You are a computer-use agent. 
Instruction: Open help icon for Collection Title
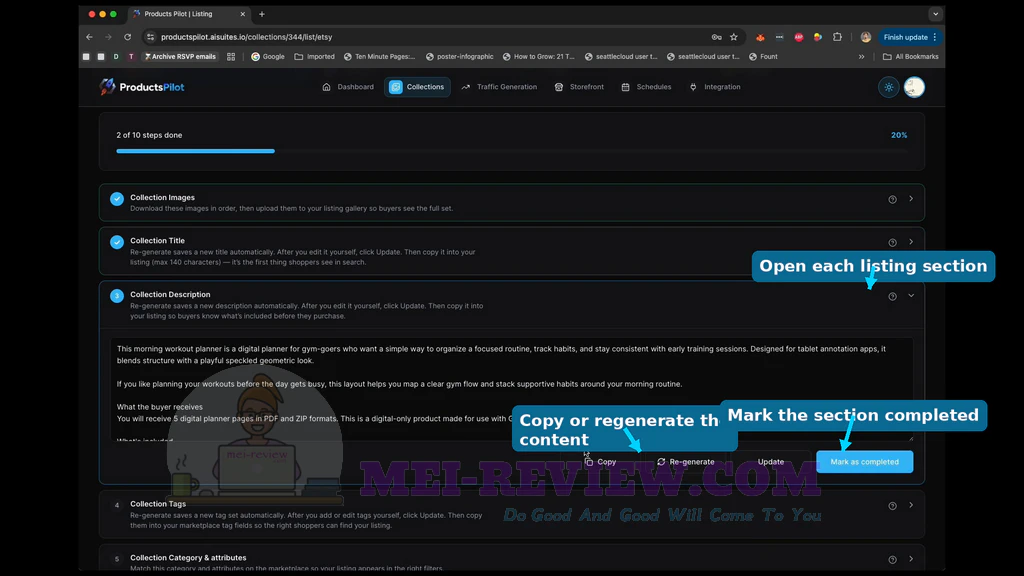pos(892,242)
